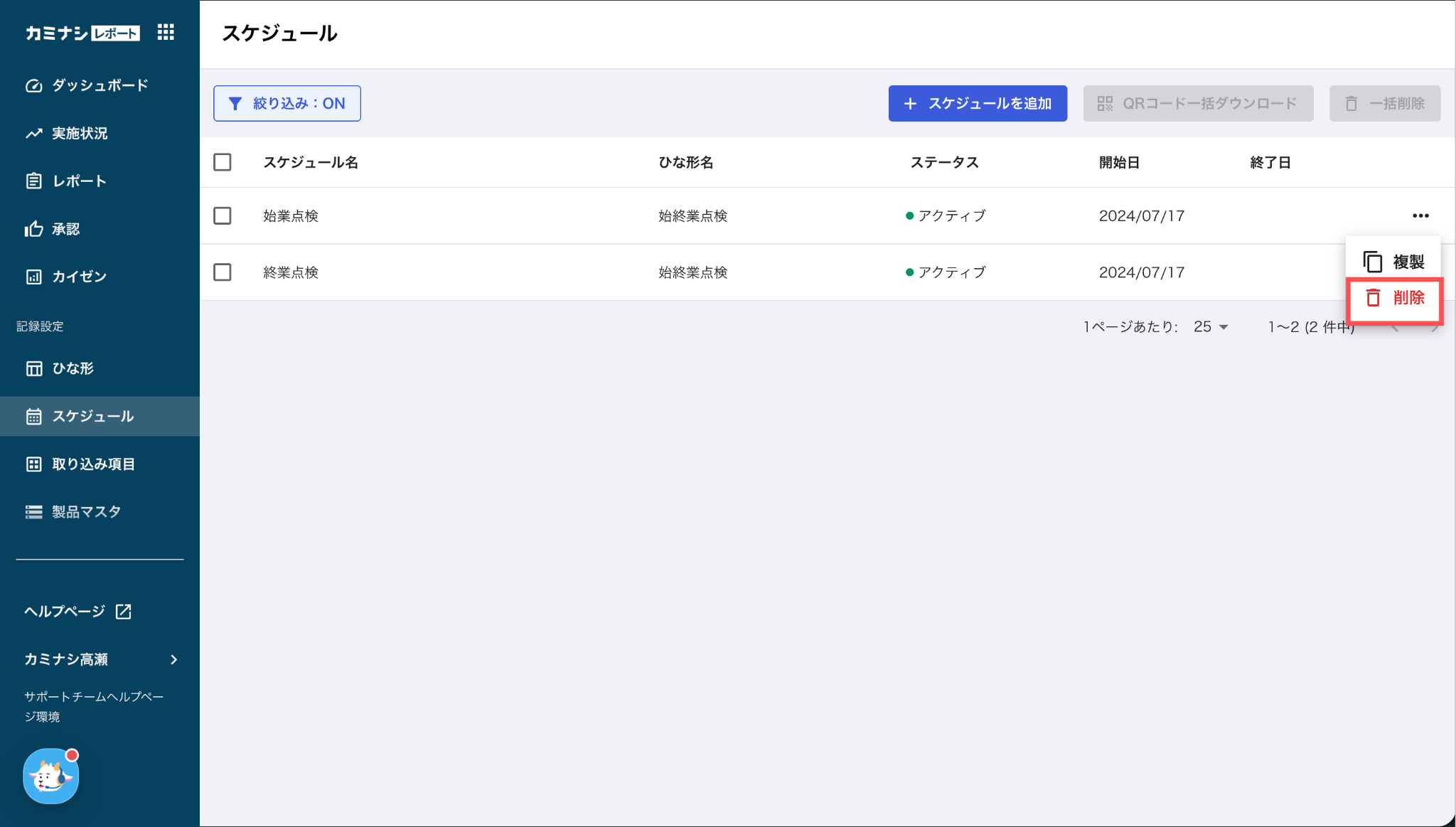Screen dimensions: 1456x827
Task: Open the rows-per-page 25 dropdown
Action: coord(1211,326)
